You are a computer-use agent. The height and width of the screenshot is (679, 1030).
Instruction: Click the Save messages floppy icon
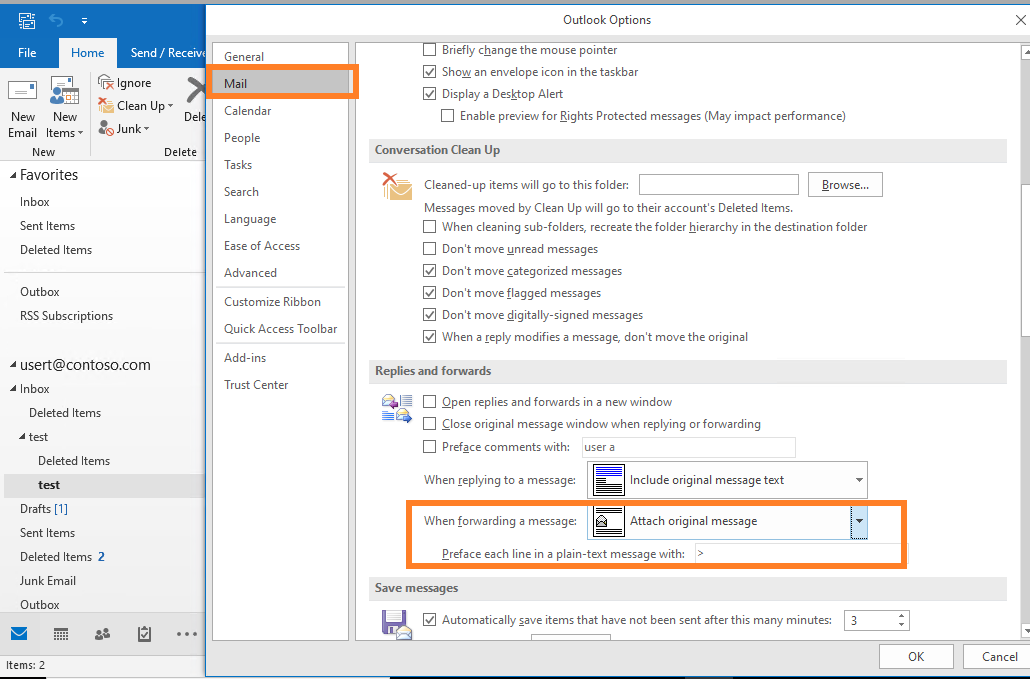pyautogui.click(x=397, y=624)
